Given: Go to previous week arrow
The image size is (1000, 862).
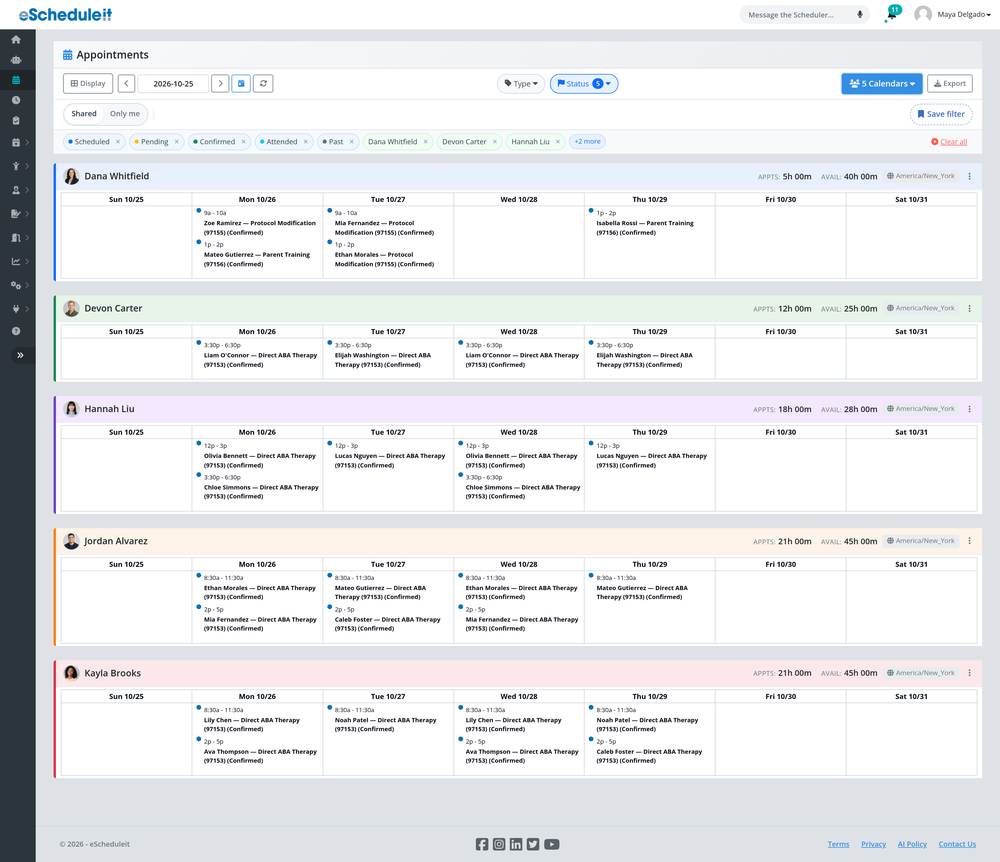Looking at the screenshot, I should pyautogui.click(x=126, y=84).
